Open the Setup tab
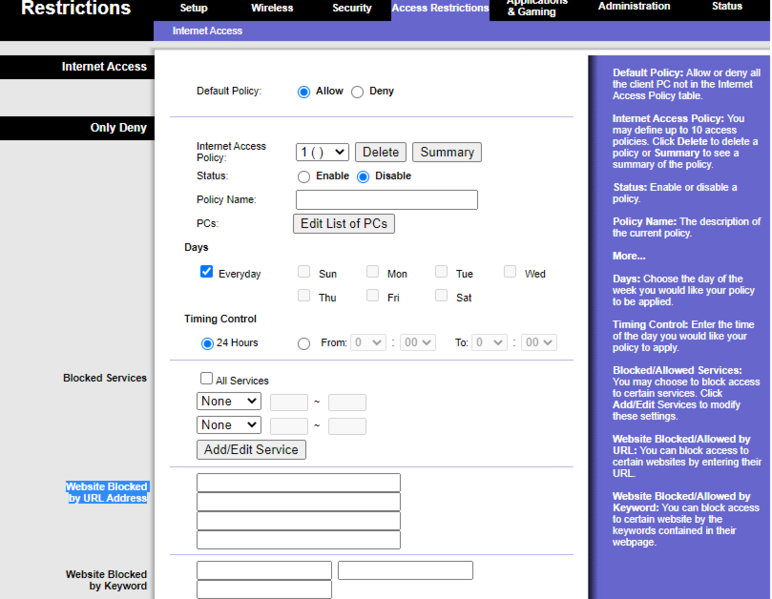Image resolution: width=772 pixels, height=599 pixels. tap(193, 8)
